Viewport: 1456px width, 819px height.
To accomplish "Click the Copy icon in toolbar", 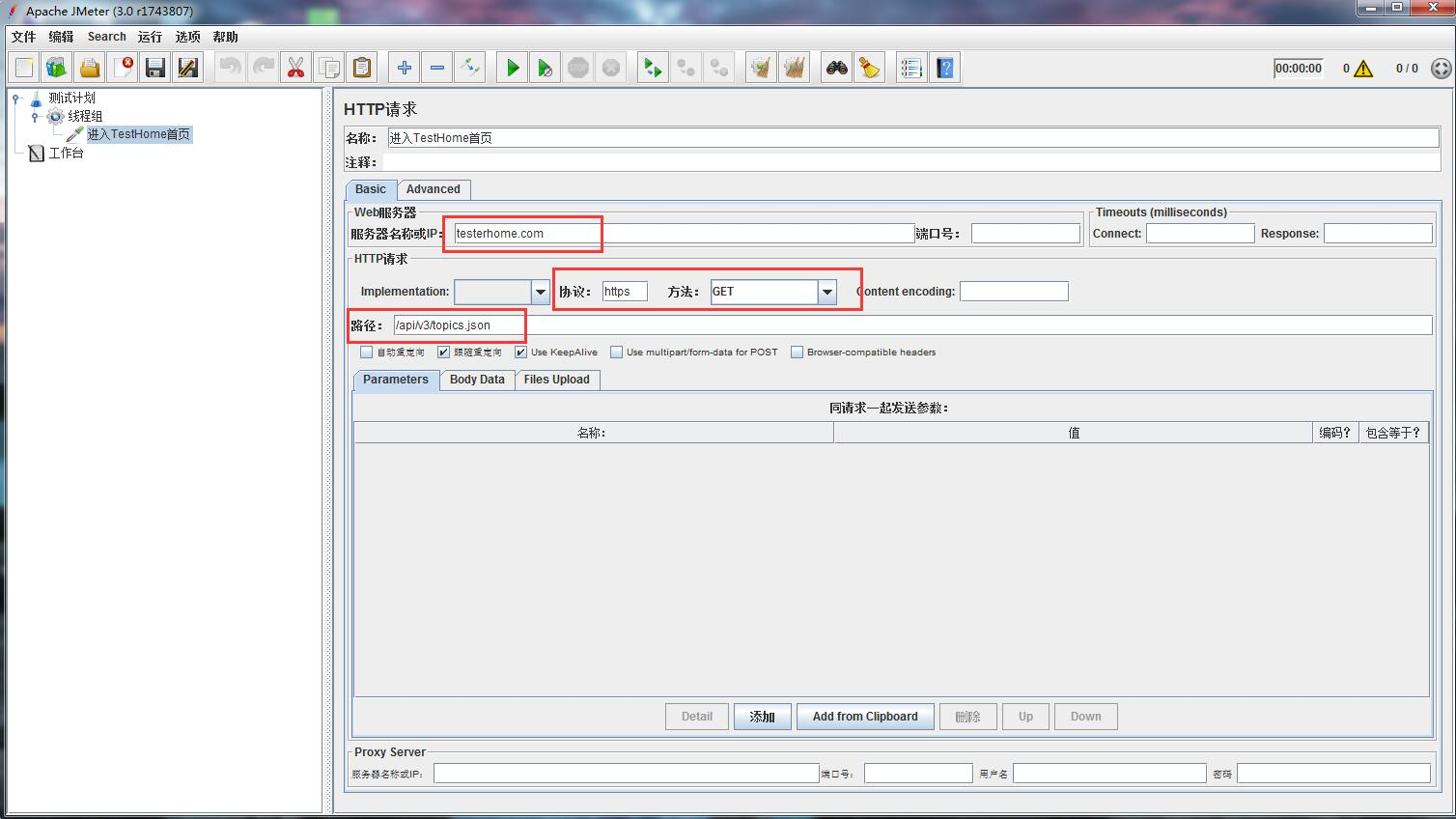I will click(x=329, y=68).
